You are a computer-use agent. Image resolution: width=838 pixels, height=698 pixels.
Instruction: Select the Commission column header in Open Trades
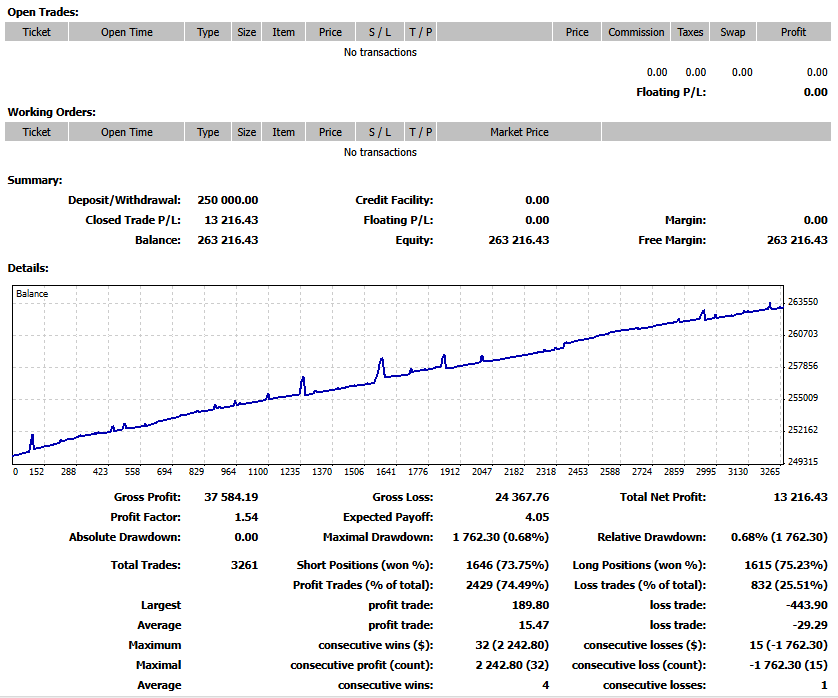pyautogui.click(x=636, y=32)
